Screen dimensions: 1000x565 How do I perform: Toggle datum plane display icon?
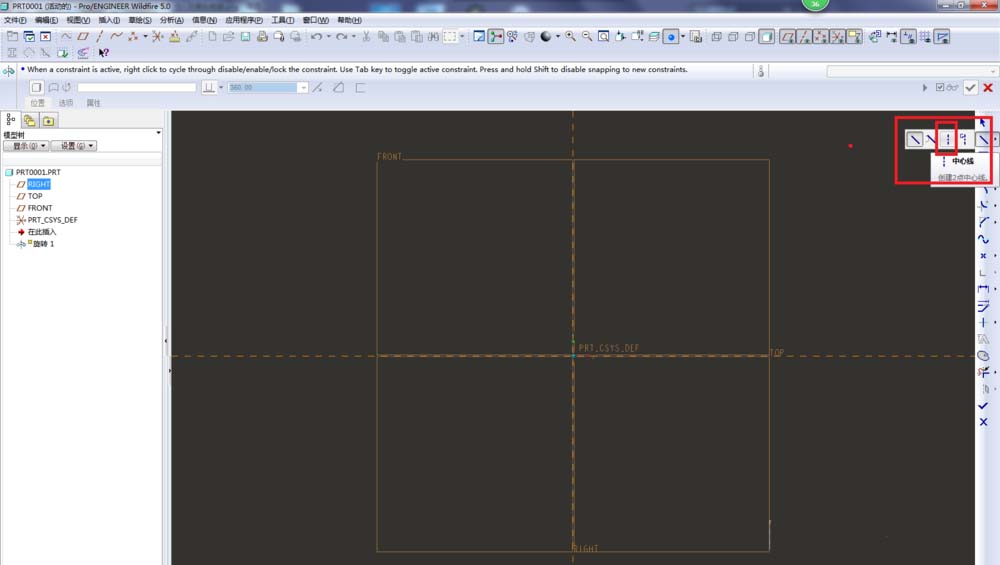coord(788,37)
